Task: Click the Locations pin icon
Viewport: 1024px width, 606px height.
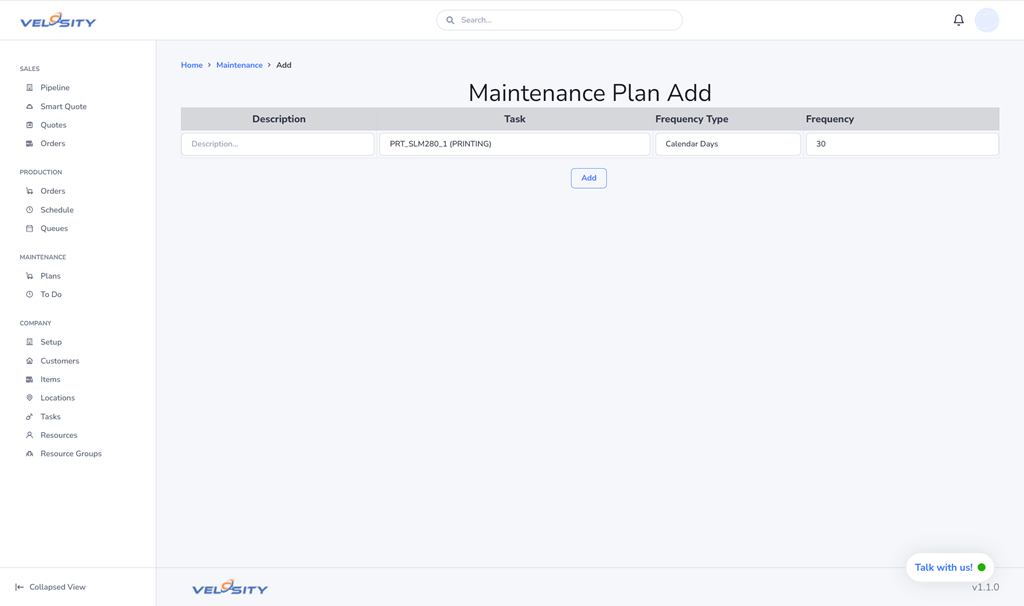Action: pos(29,398)
